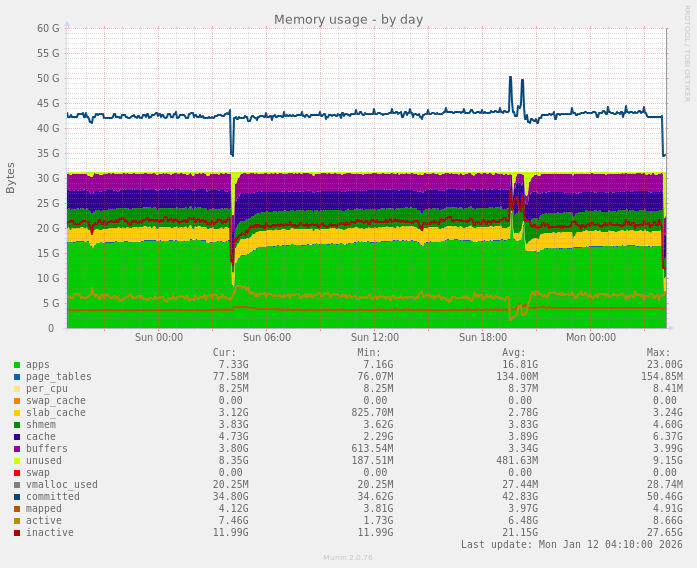
Task: Click the slab_cache legend color swatch
Action: 17,413
